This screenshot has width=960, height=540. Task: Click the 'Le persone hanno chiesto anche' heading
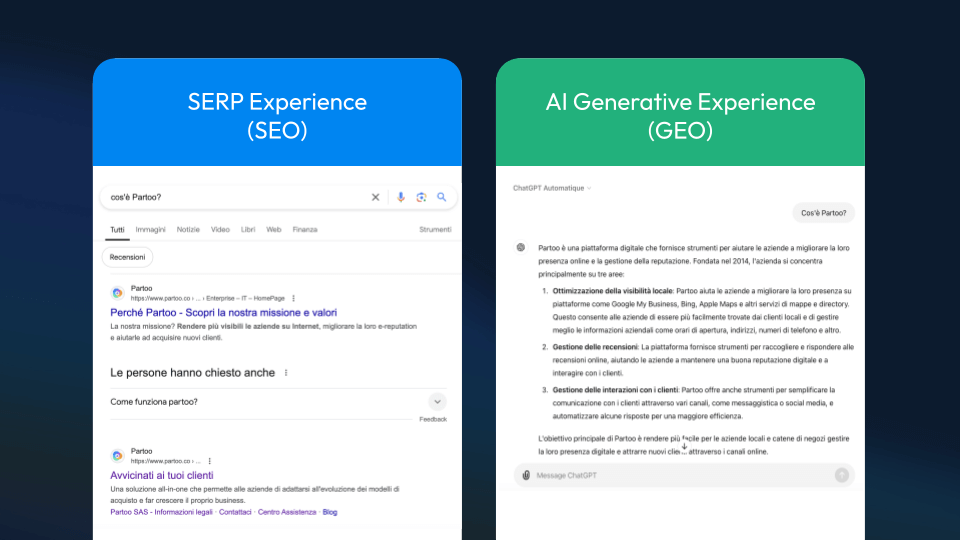coord(192,373)
